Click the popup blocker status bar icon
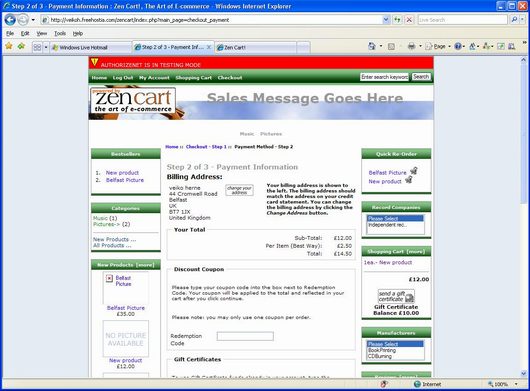This screenshot has height=391, width=530. (384, 384)
